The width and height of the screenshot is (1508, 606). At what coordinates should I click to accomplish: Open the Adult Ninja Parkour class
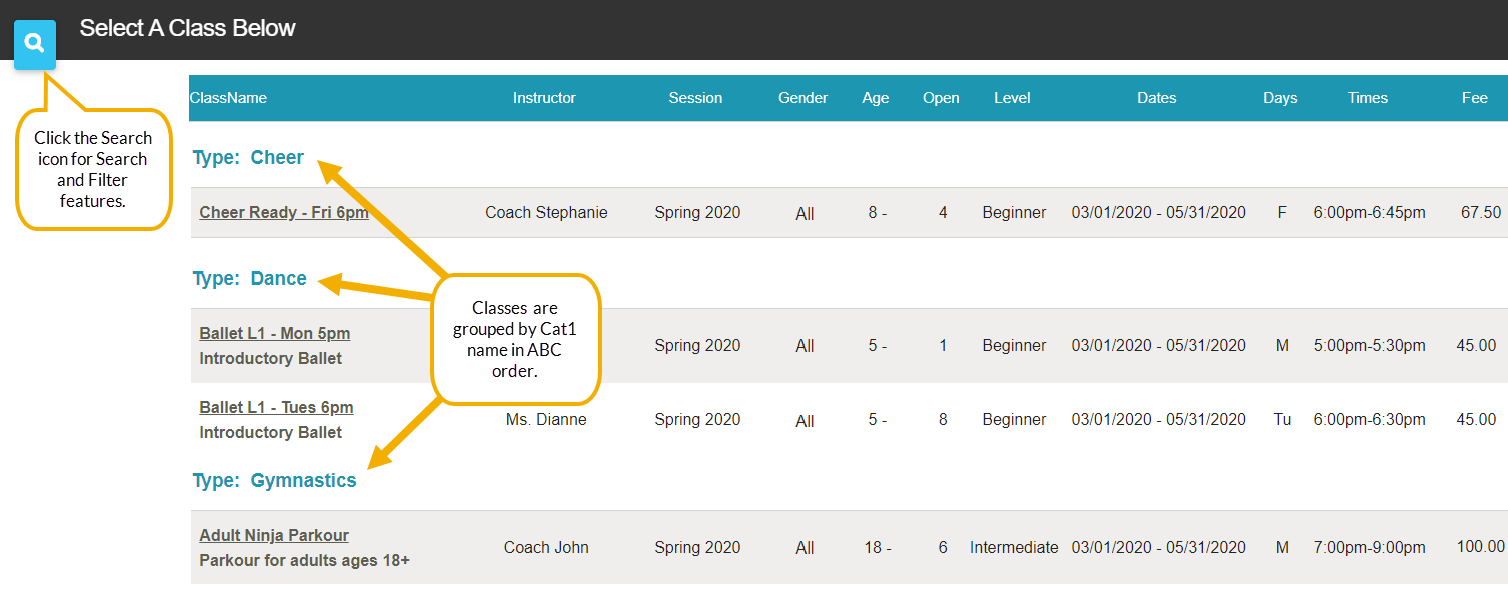[274, 535]
